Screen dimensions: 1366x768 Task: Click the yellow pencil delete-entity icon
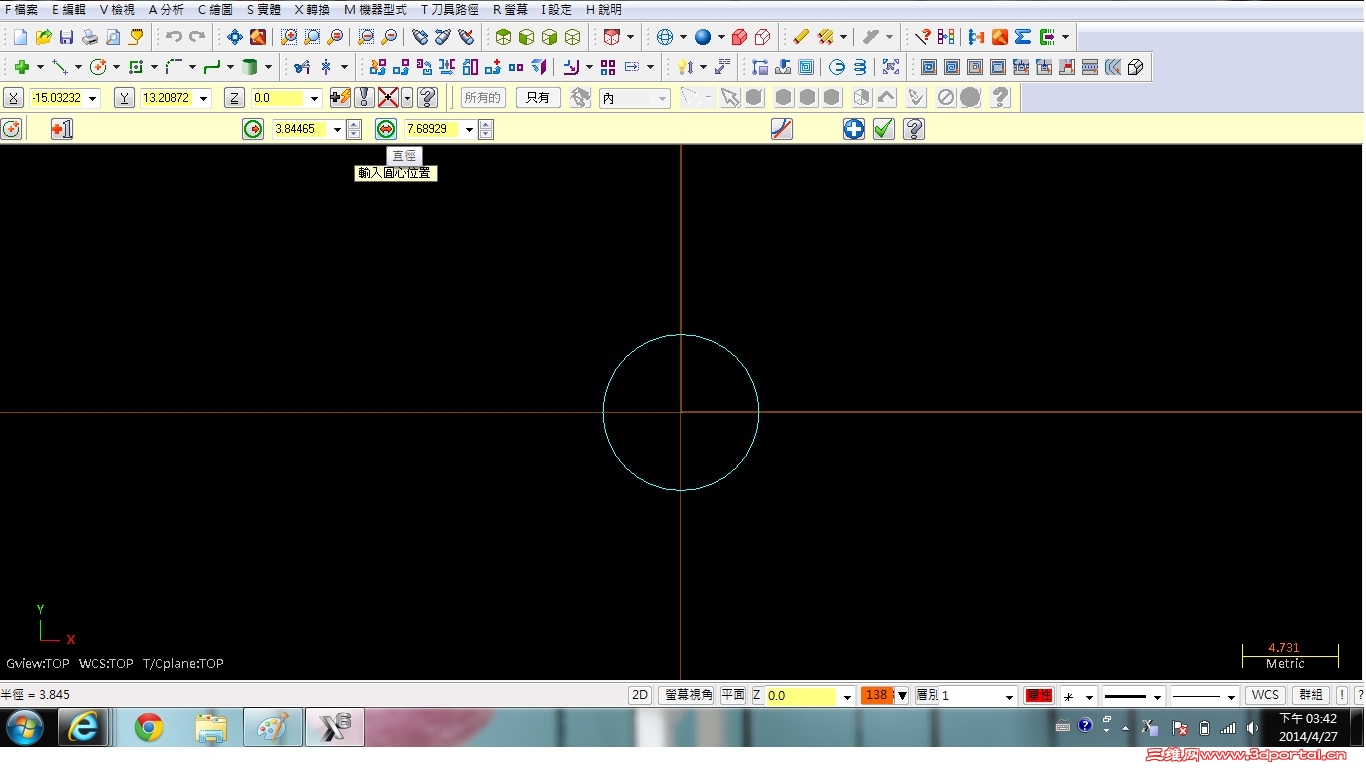(801, 37)
